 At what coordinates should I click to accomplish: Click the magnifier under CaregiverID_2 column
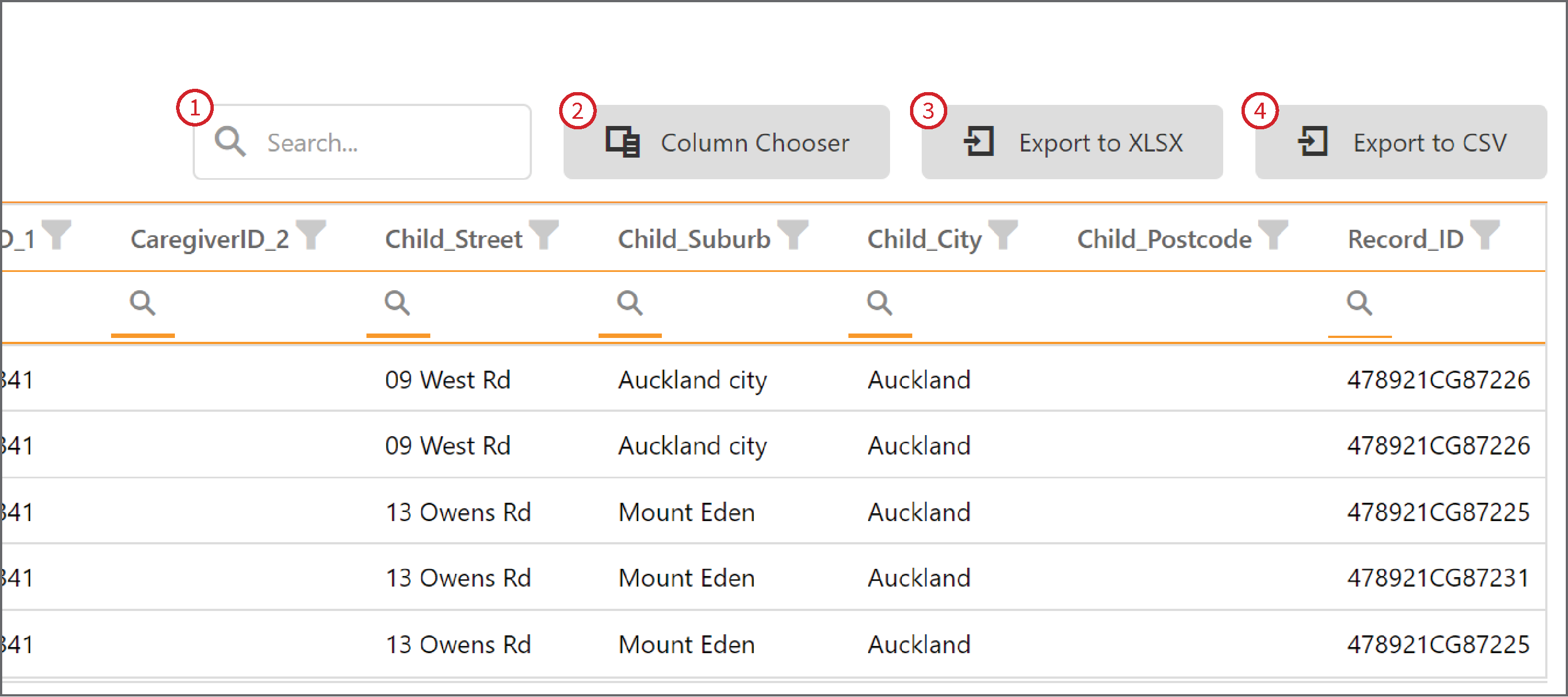click(143, 302)
